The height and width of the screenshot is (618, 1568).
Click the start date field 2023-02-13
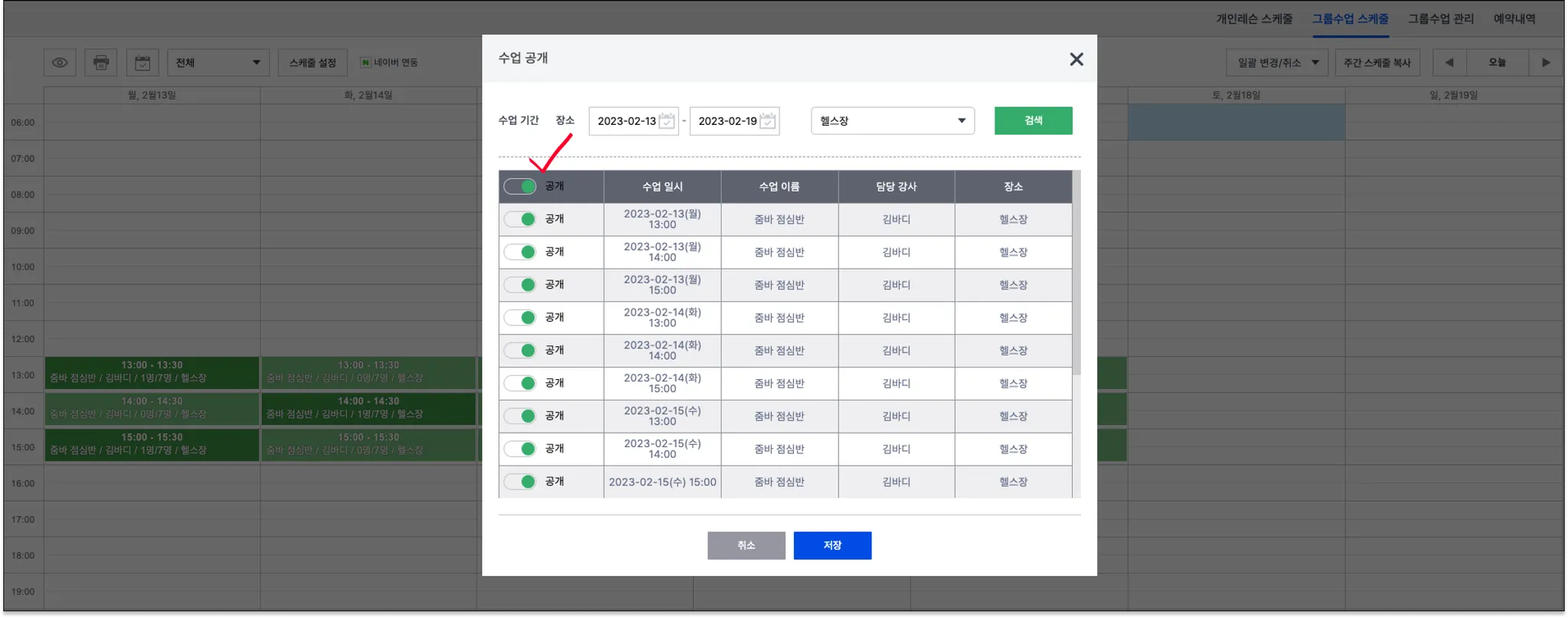[x=633, y=121]
